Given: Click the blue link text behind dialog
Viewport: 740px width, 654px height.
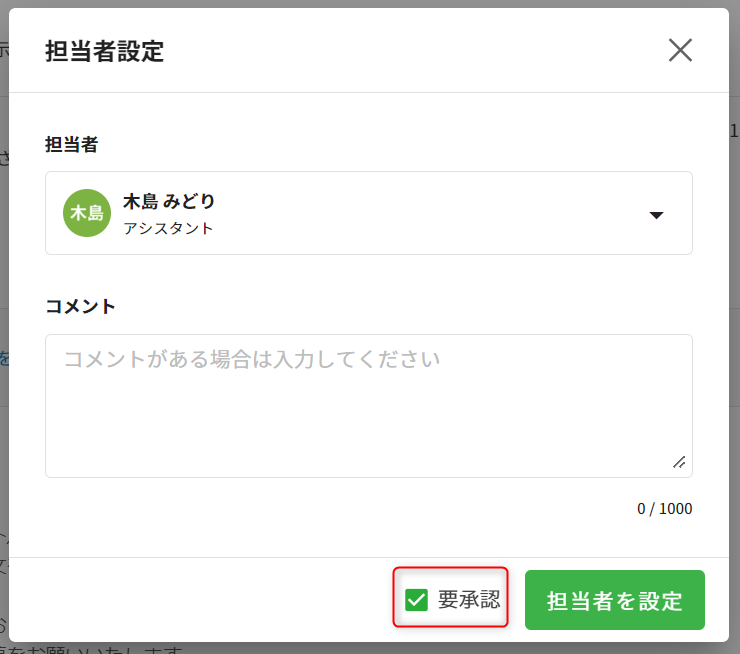Looking at the screenshot, I should pos(4,358).
